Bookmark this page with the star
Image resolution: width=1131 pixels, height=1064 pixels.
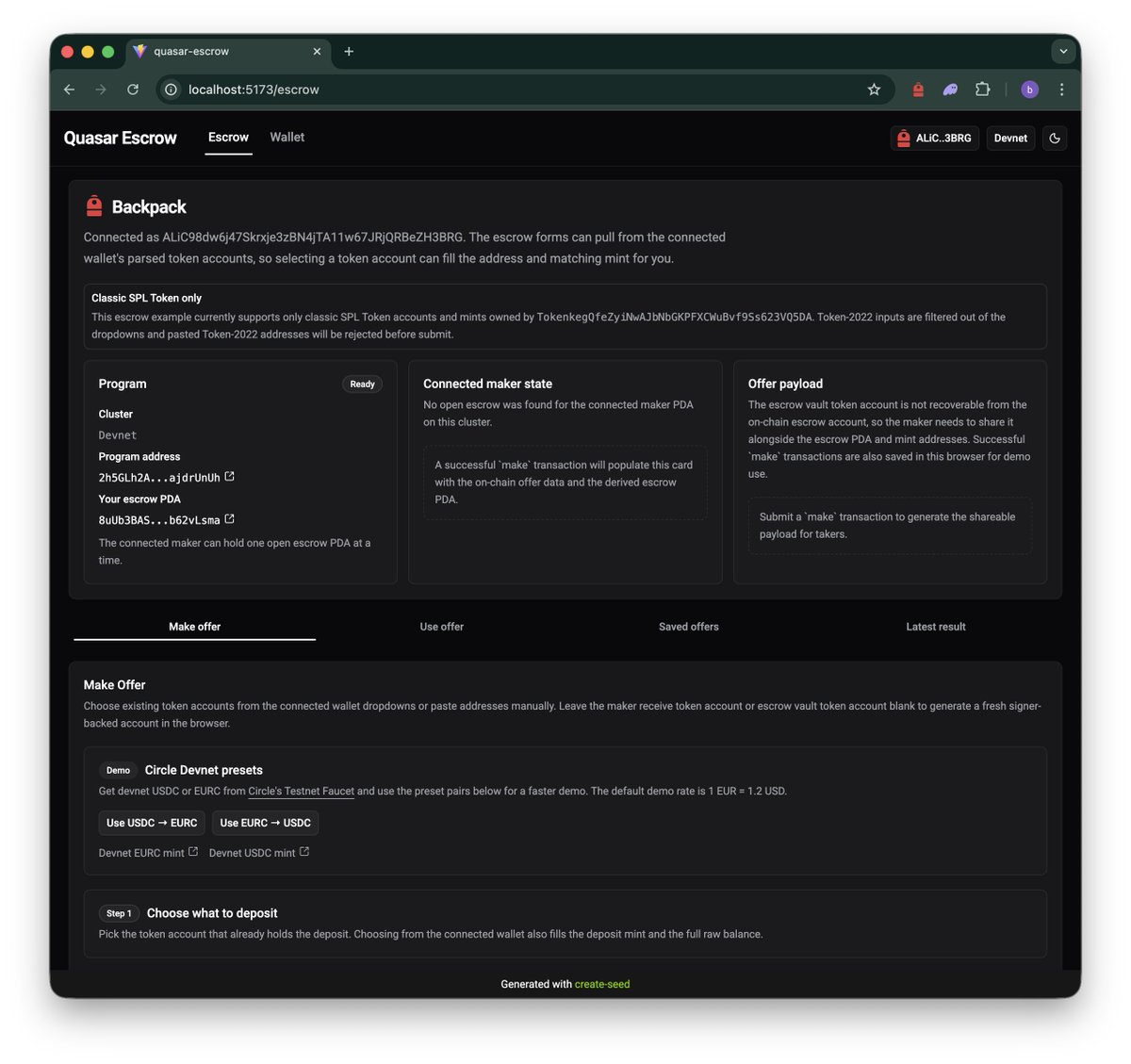[874, 90]
